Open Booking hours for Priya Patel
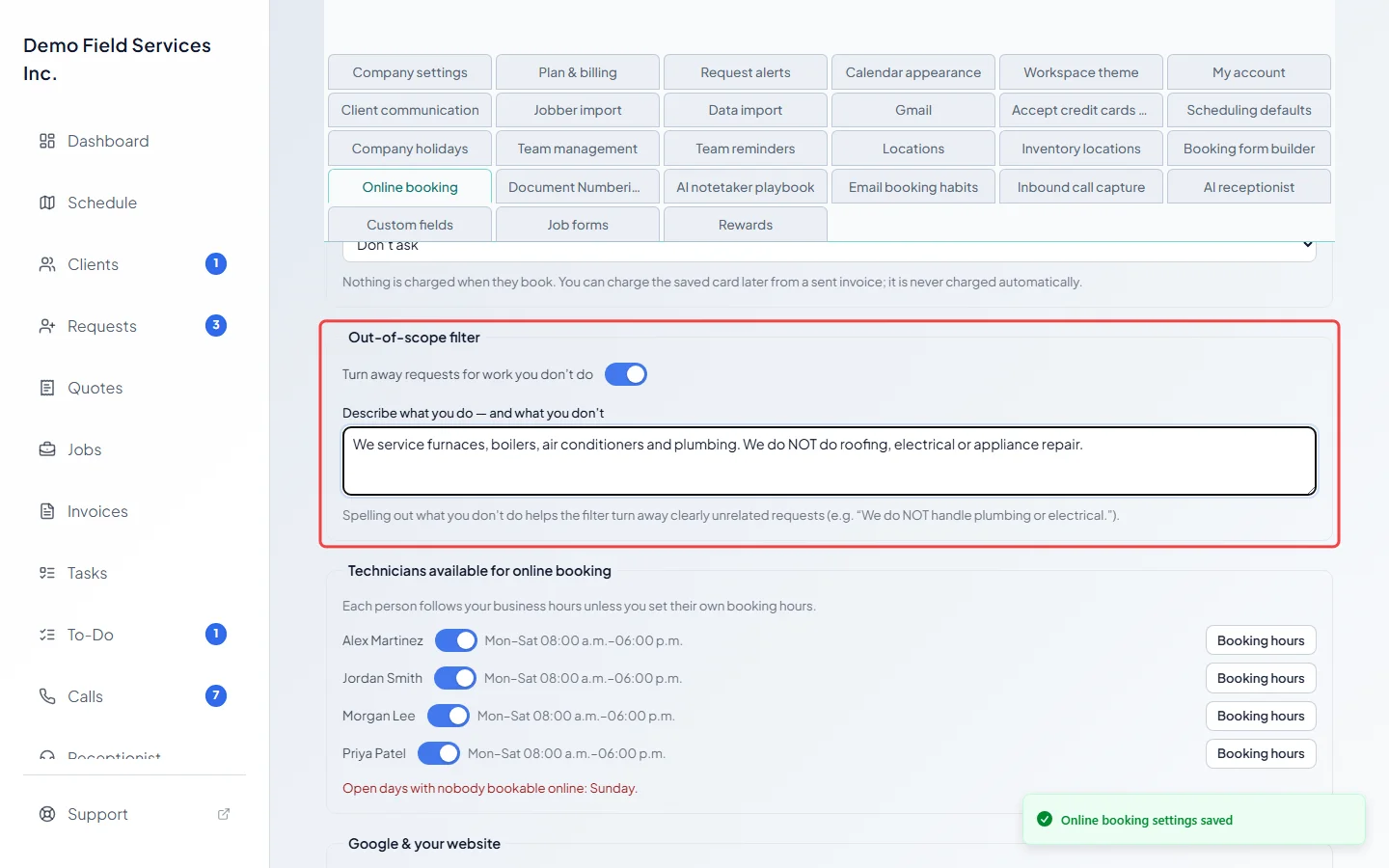The height and width of the screenshot is (868, 1389). tap(1261, 753)
